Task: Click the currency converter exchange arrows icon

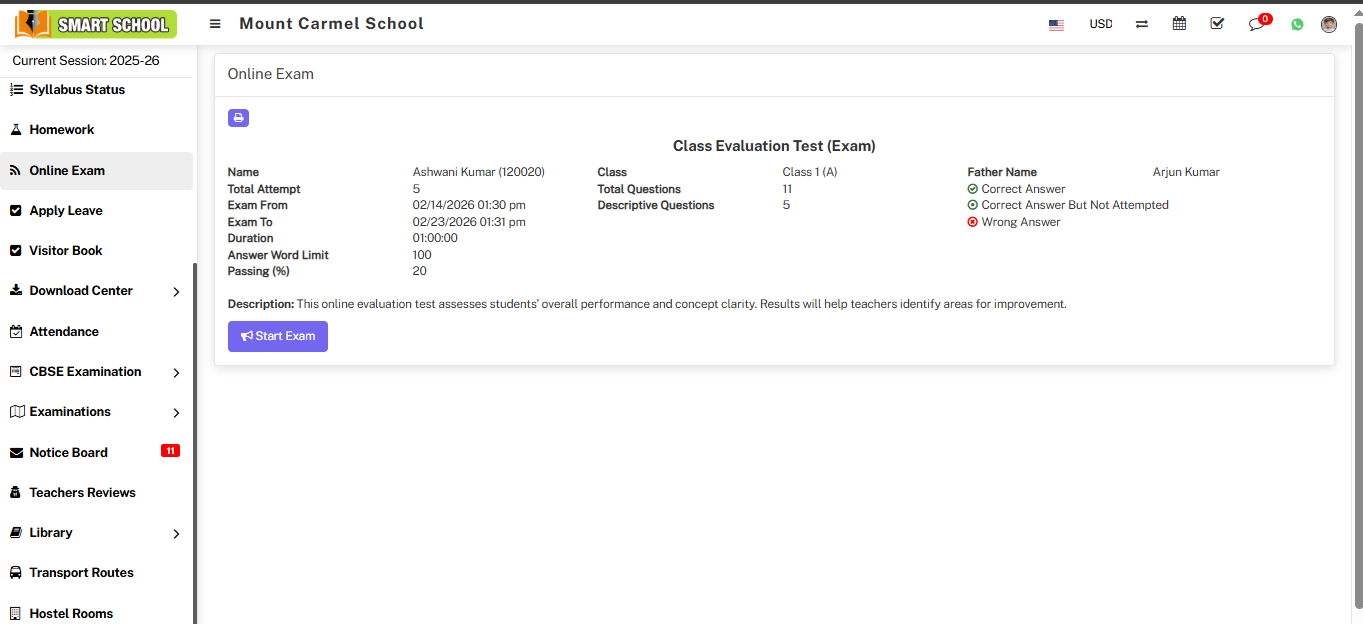Action: click(x=1141, y=23)
